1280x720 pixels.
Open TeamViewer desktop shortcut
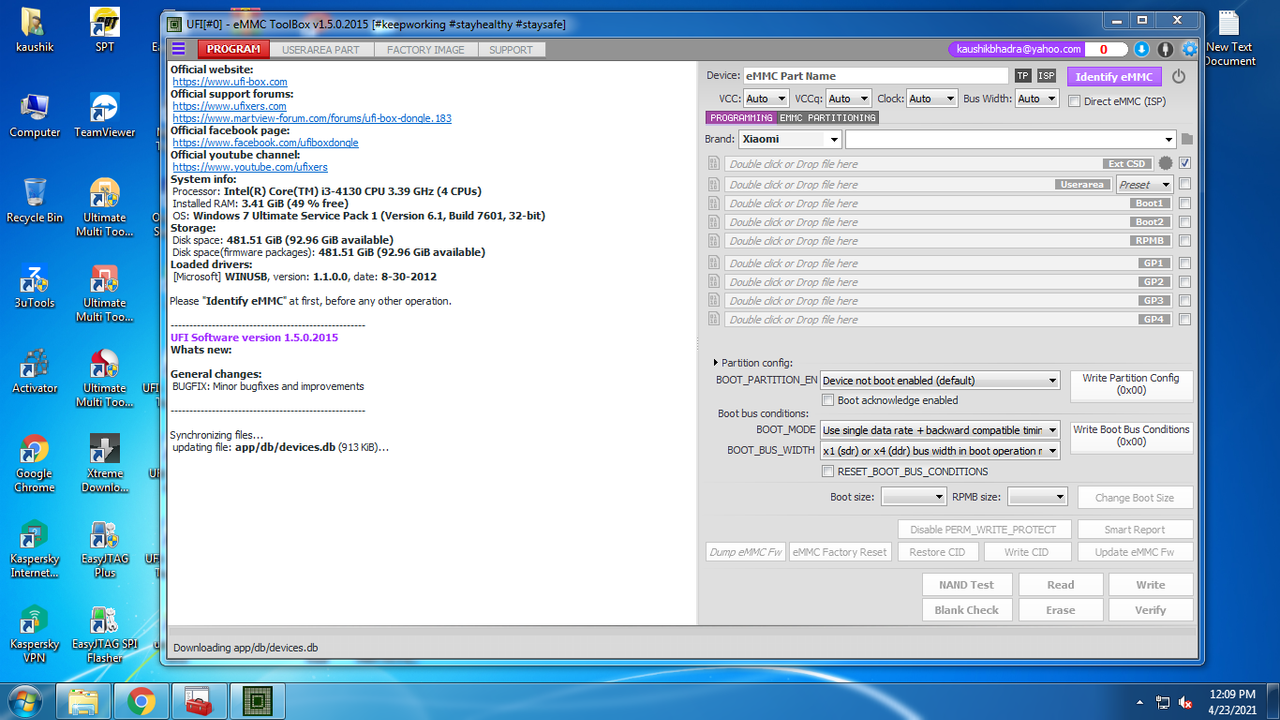(104, 115)
